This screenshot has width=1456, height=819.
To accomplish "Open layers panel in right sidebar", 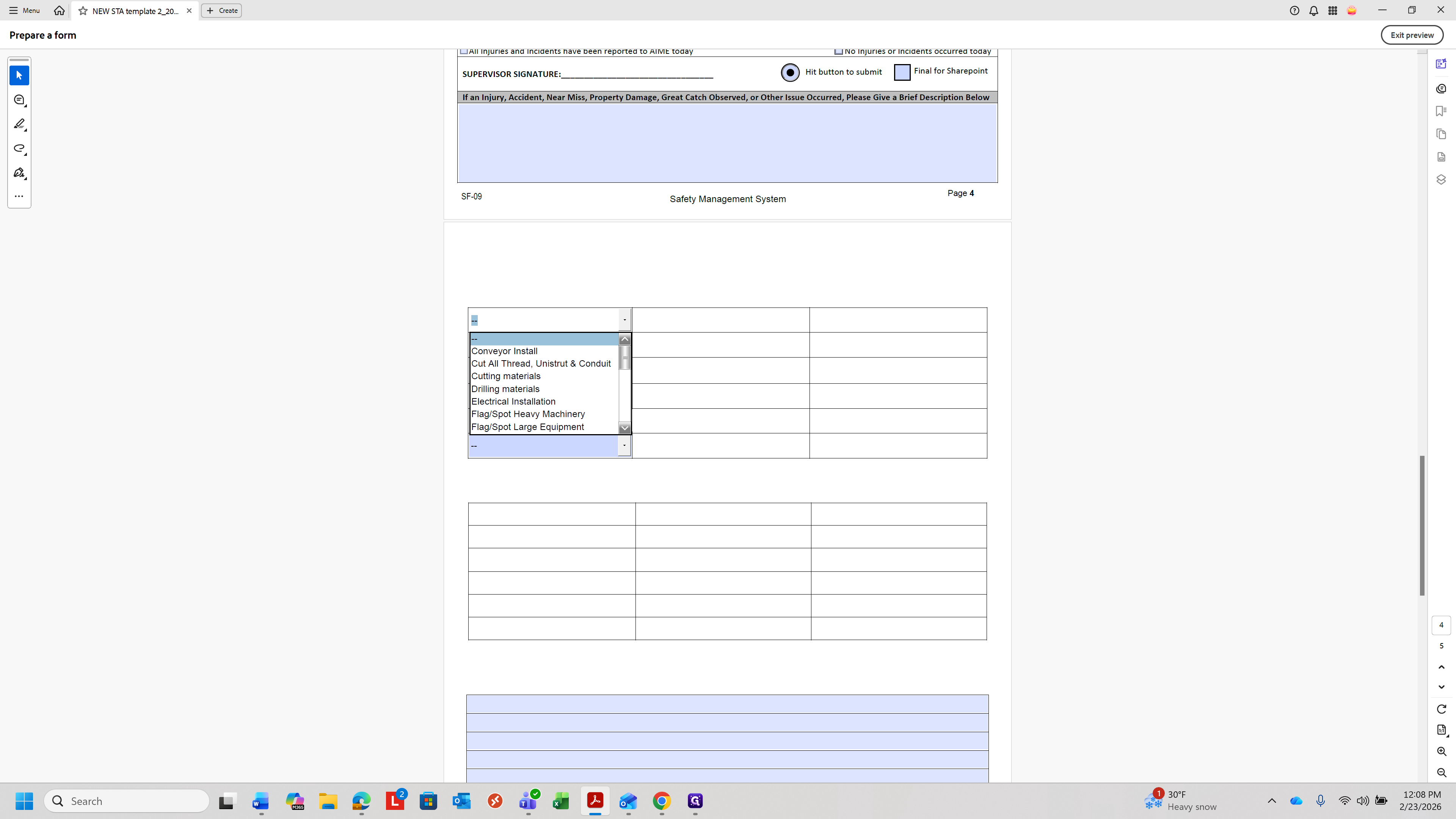I will click(1441, 179).
